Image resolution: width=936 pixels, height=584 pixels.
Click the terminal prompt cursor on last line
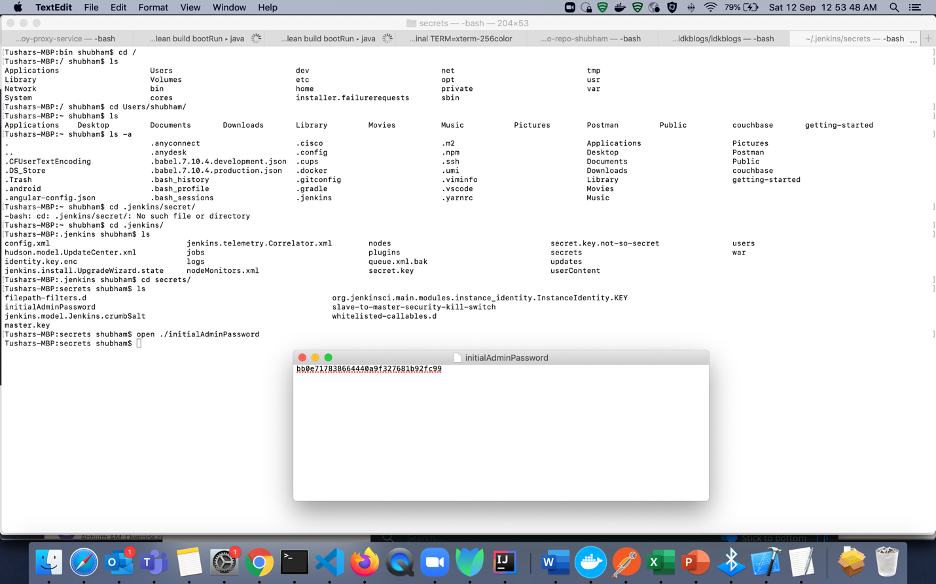(138, 343)
